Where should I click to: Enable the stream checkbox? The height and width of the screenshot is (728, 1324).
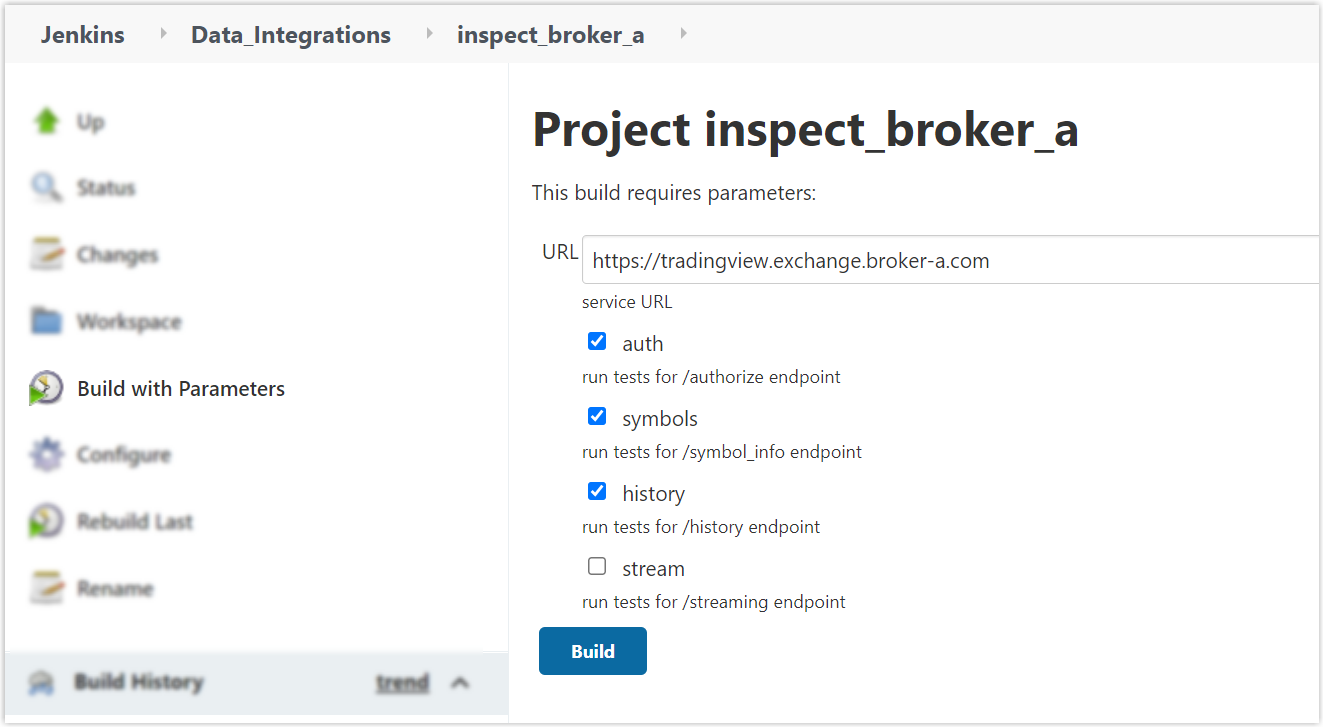tap(597, 567)
